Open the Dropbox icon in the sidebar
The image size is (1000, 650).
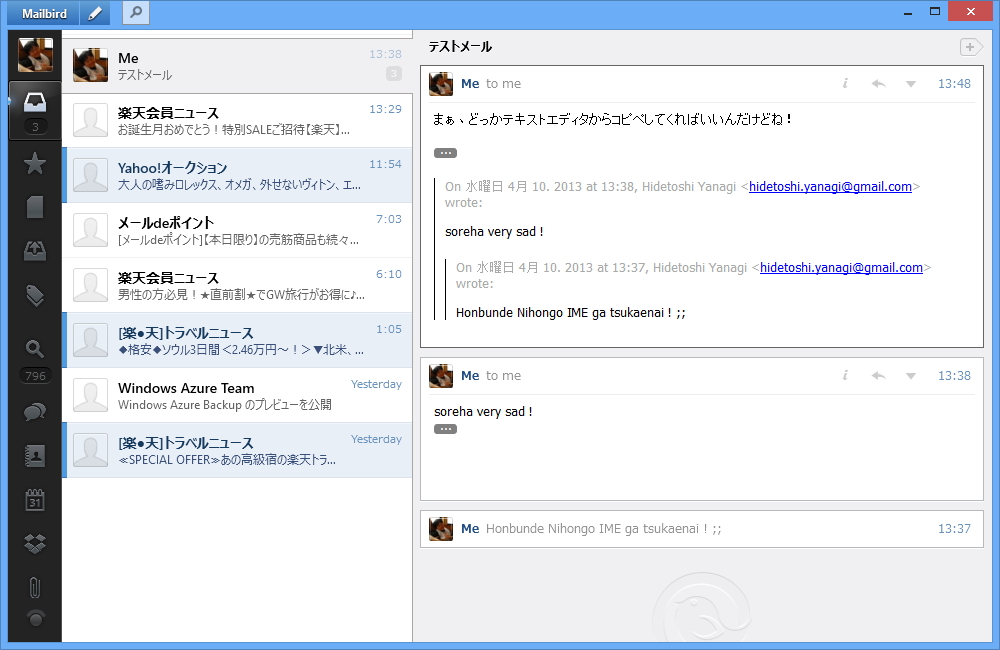34,543
